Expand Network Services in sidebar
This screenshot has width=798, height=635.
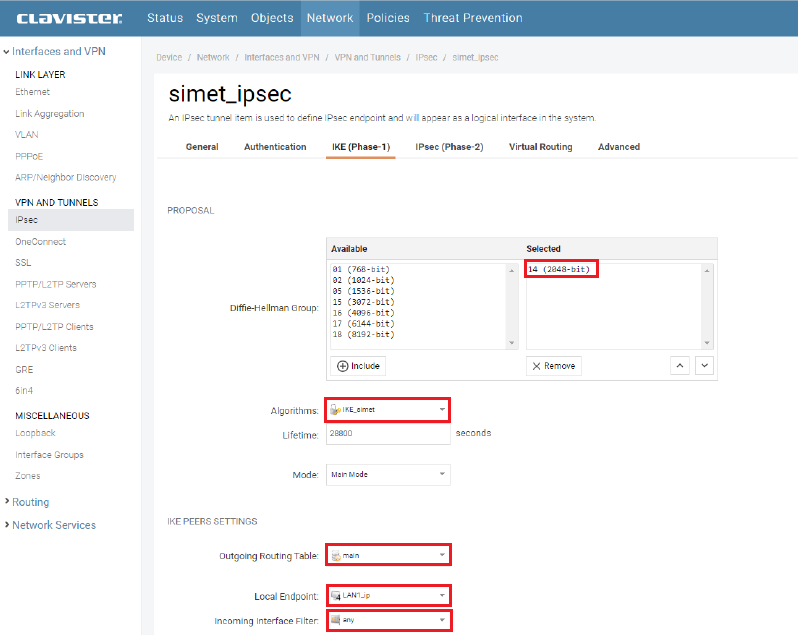[53, 525]
